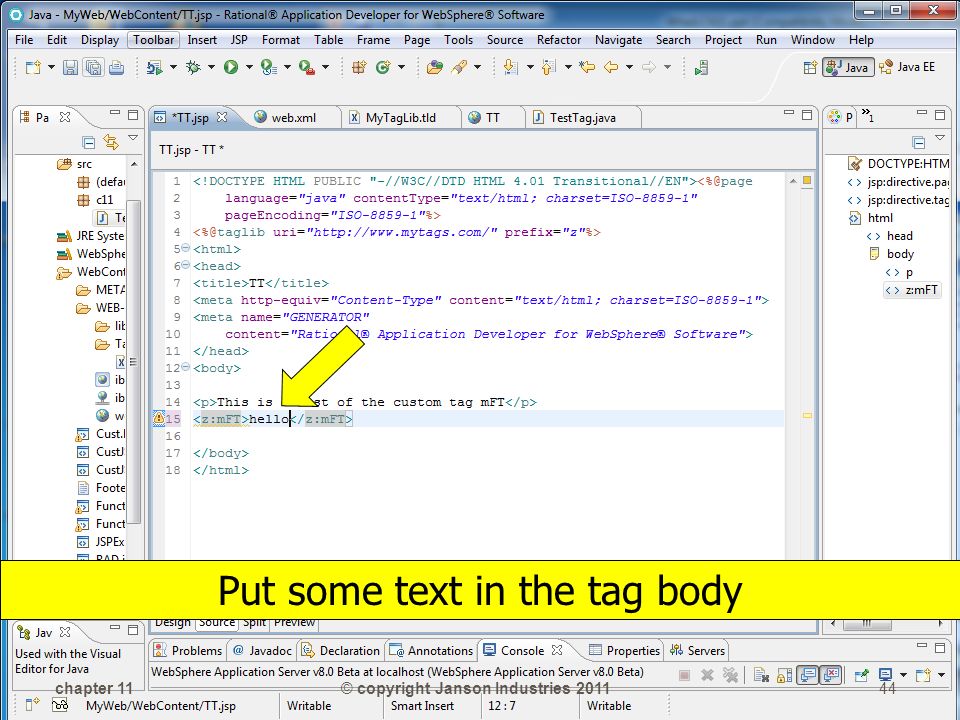The height and width of the screenshot is (720, 960).
Task: Open the dropdown next to New icon
Action: pyautogui.click(x=51, y=67)
